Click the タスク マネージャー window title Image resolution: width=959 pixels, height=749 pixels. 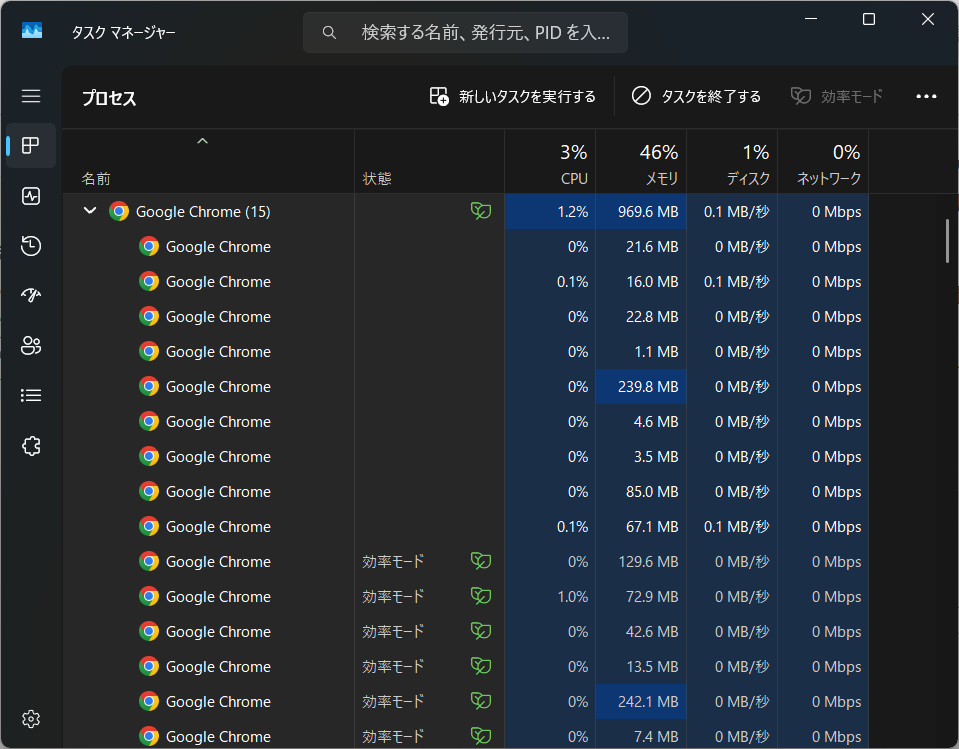(x=124, y=32)
